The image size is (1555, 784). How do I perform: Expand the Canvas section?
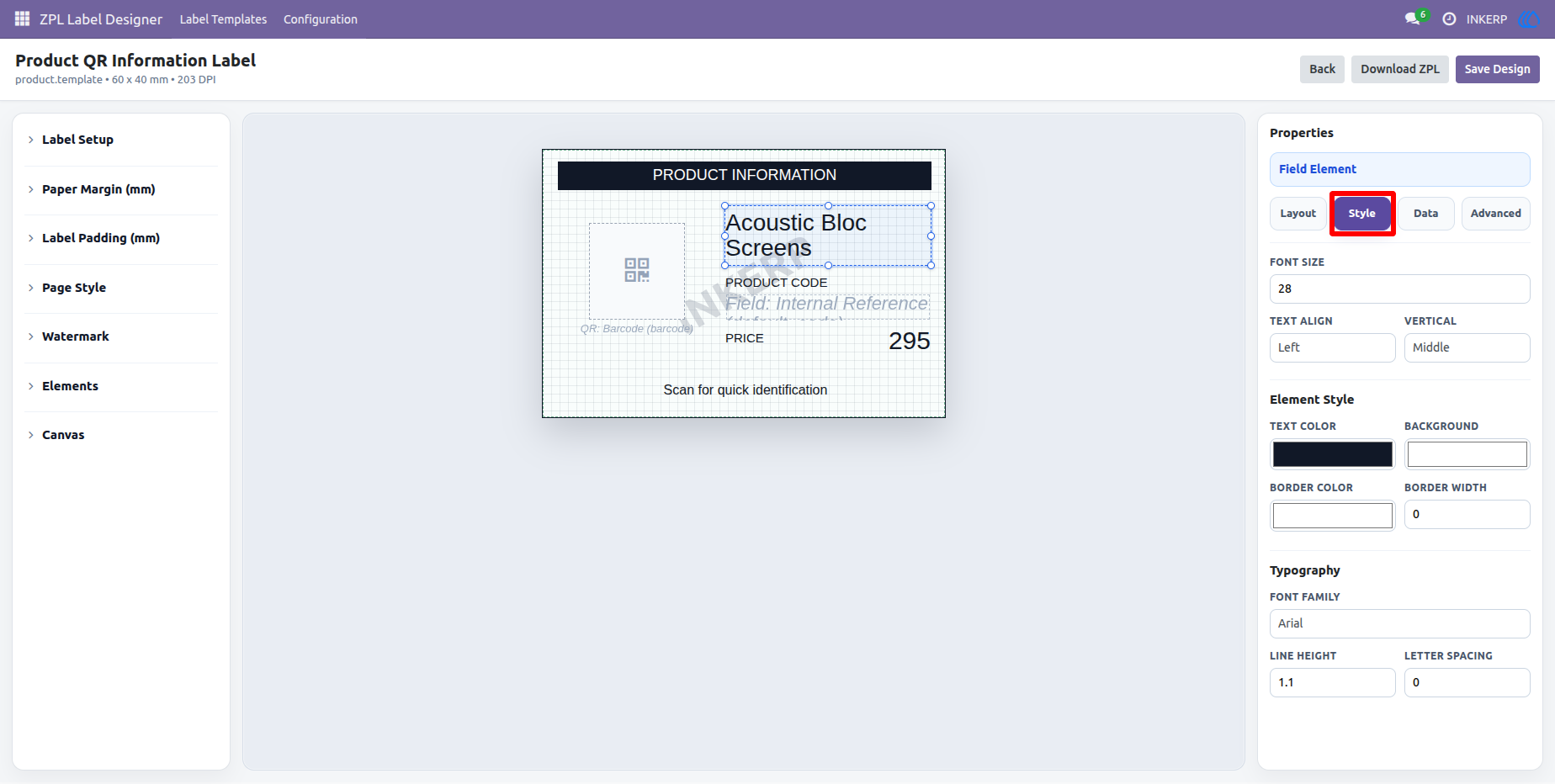pos(121,435)
